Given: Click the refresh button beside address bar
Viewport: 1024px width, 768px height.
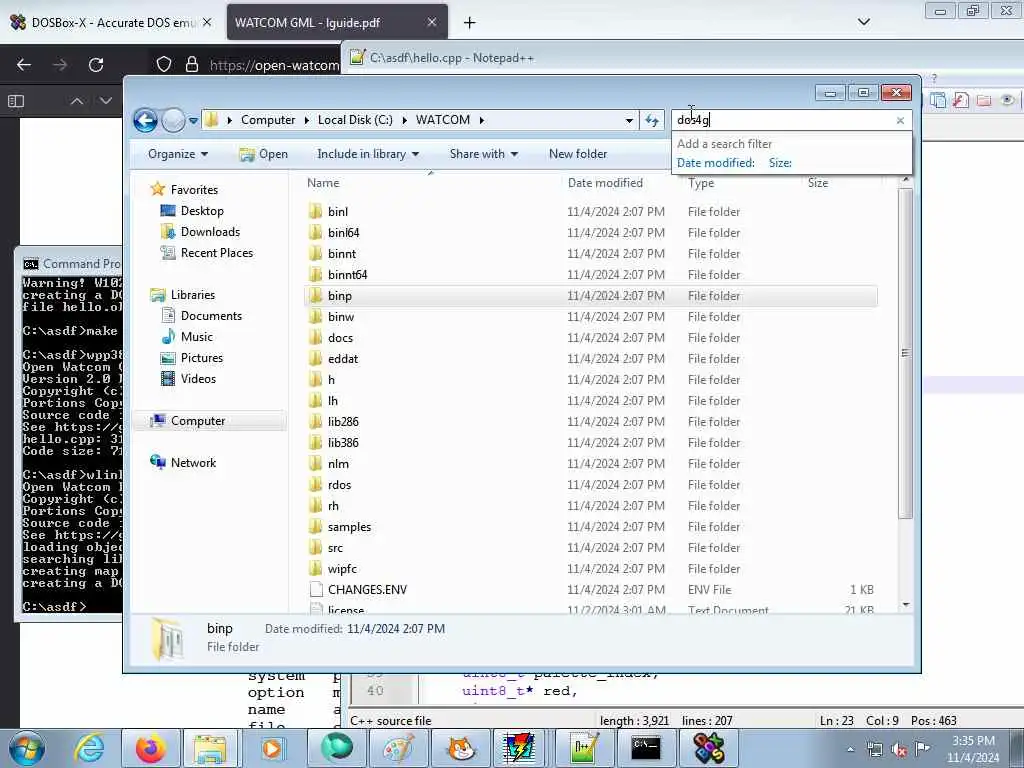Looking at the screenshot, I should 652,120.
